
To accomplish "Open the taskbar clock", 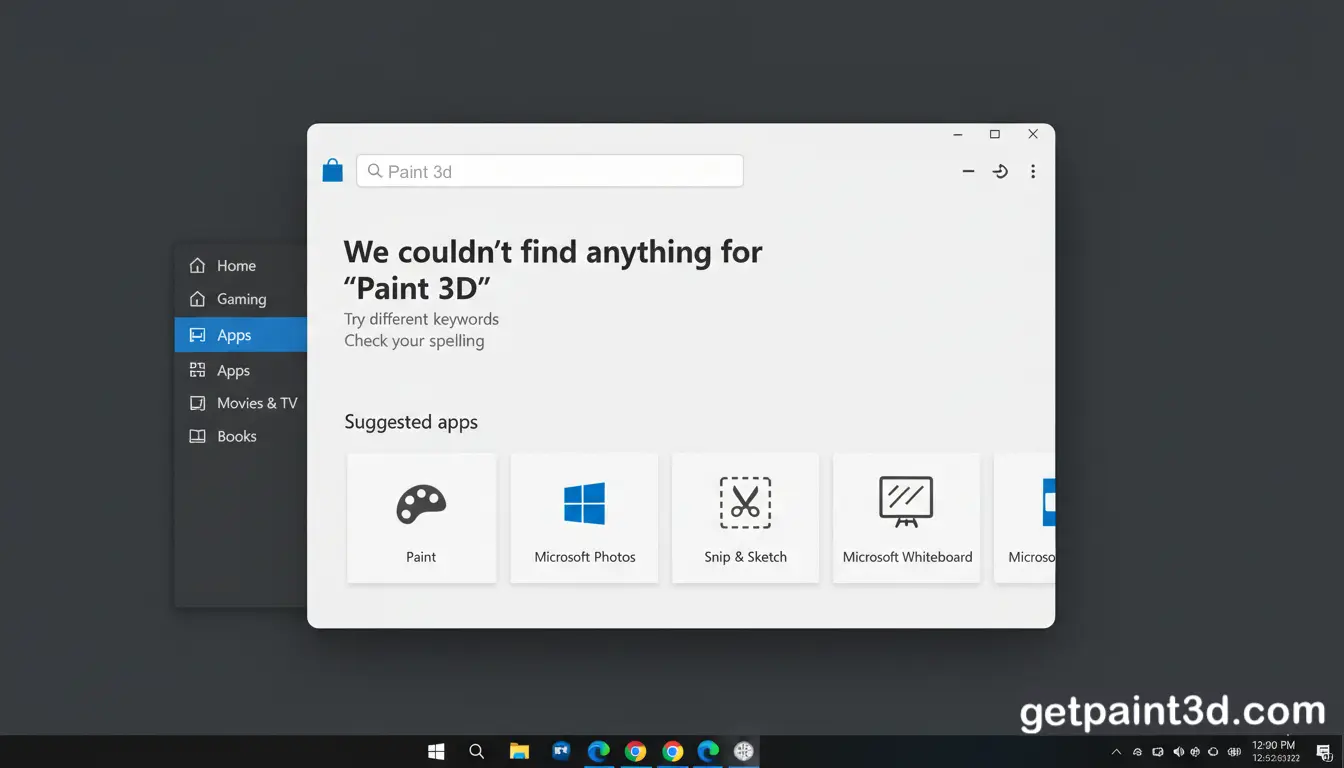I will point(1274,750).
